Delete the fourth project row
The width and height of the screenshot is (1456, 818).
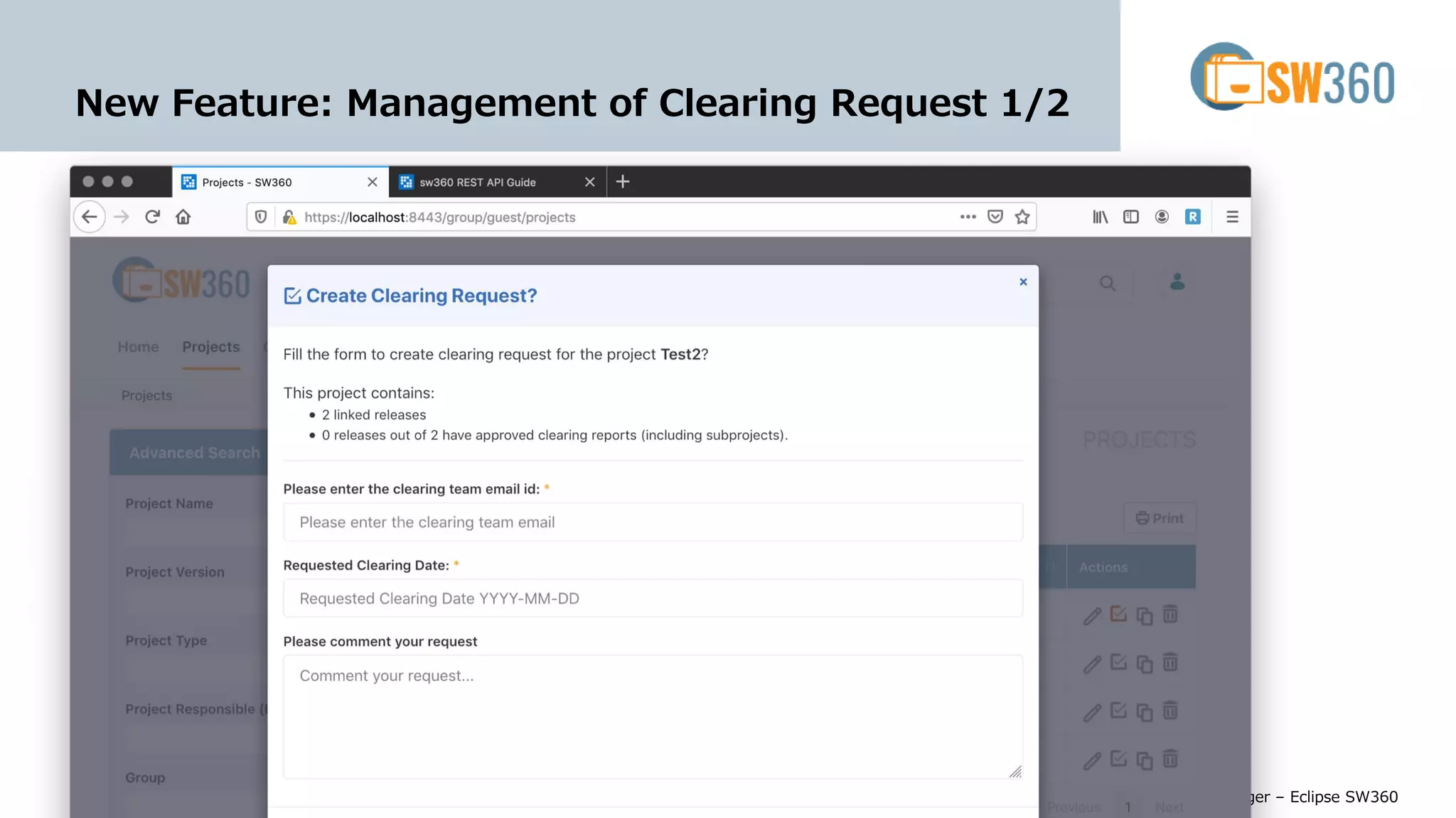[x=1170, y=758]
